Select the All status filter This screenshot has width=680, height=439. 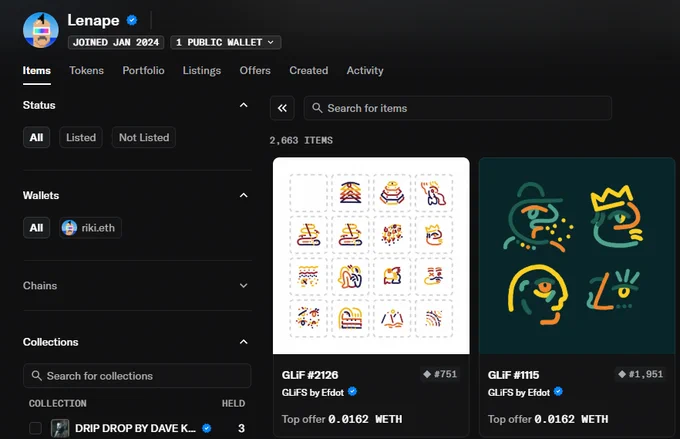[36, 138]
